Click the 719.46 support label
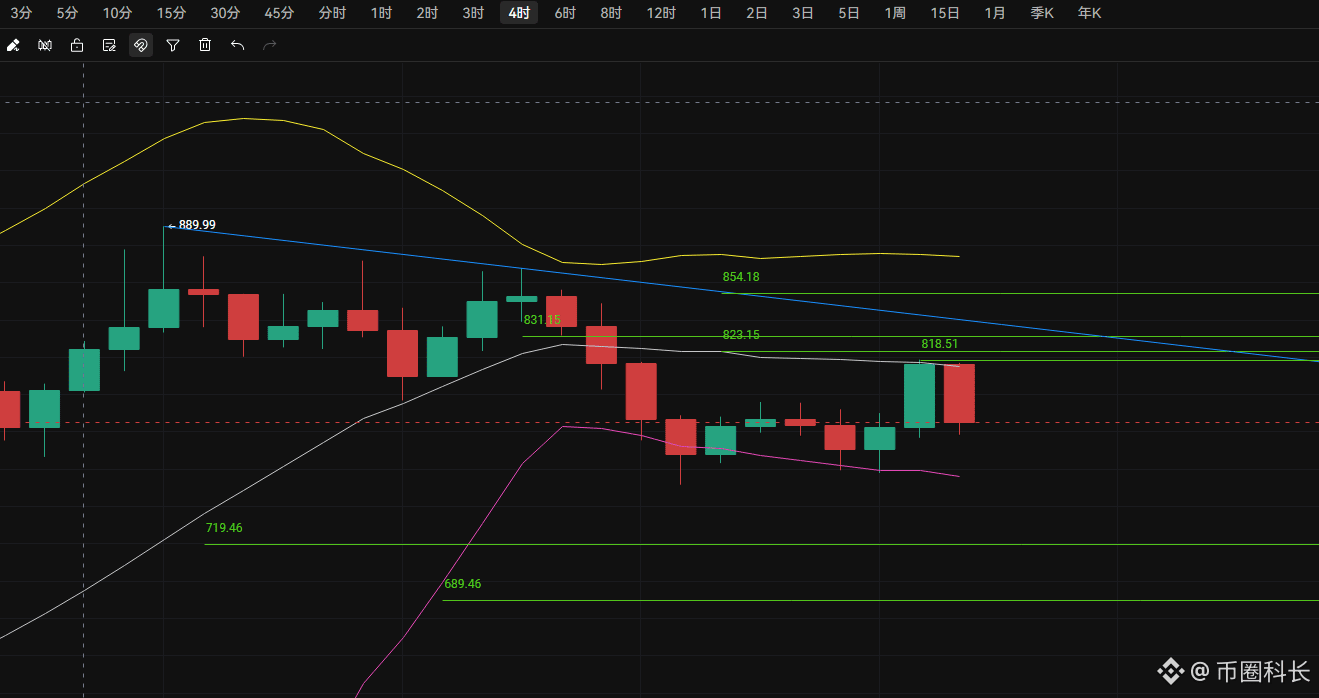 click(224, 528)
